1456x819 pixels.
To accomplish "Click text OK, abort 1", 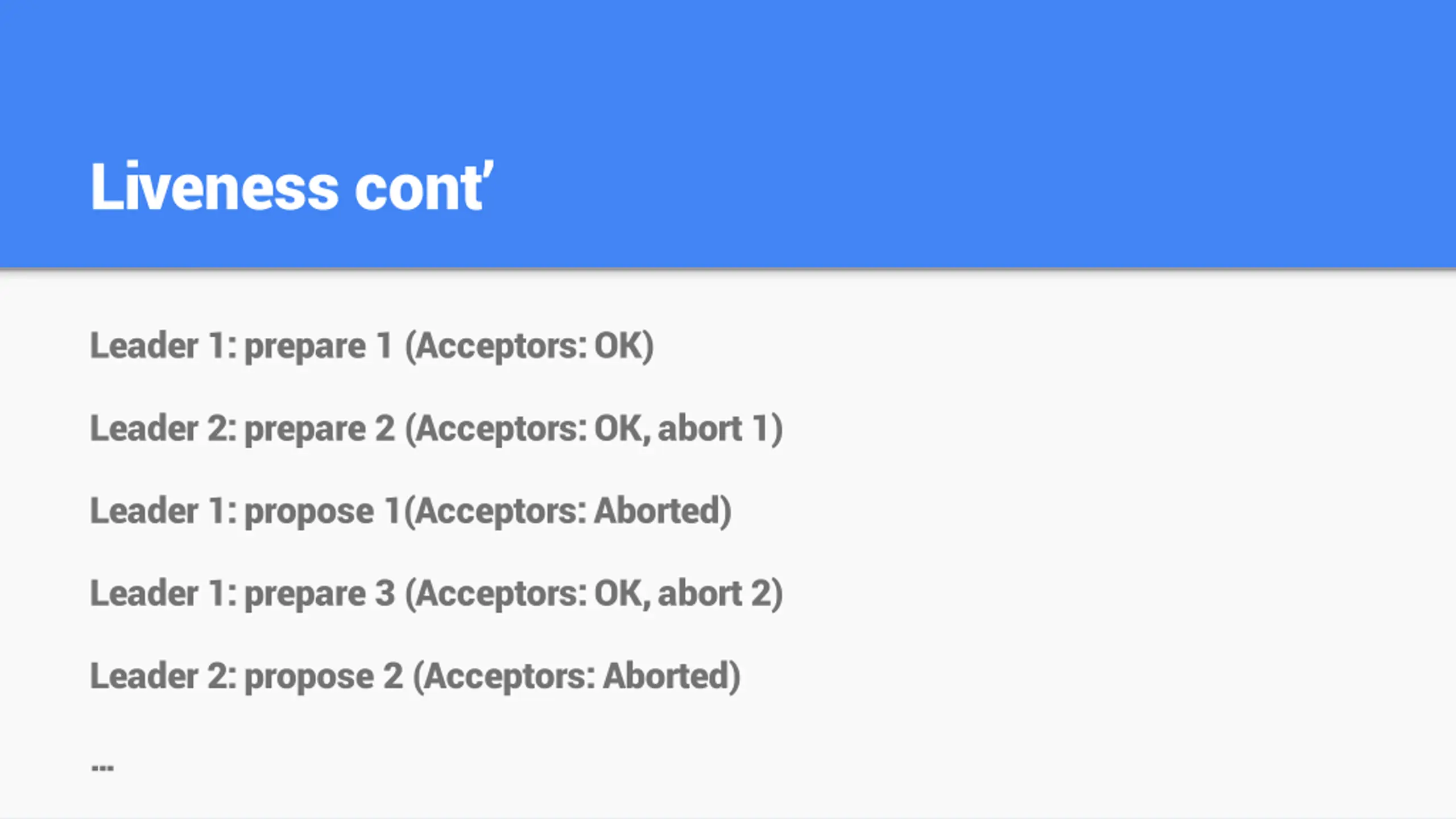I will [682, 428].
